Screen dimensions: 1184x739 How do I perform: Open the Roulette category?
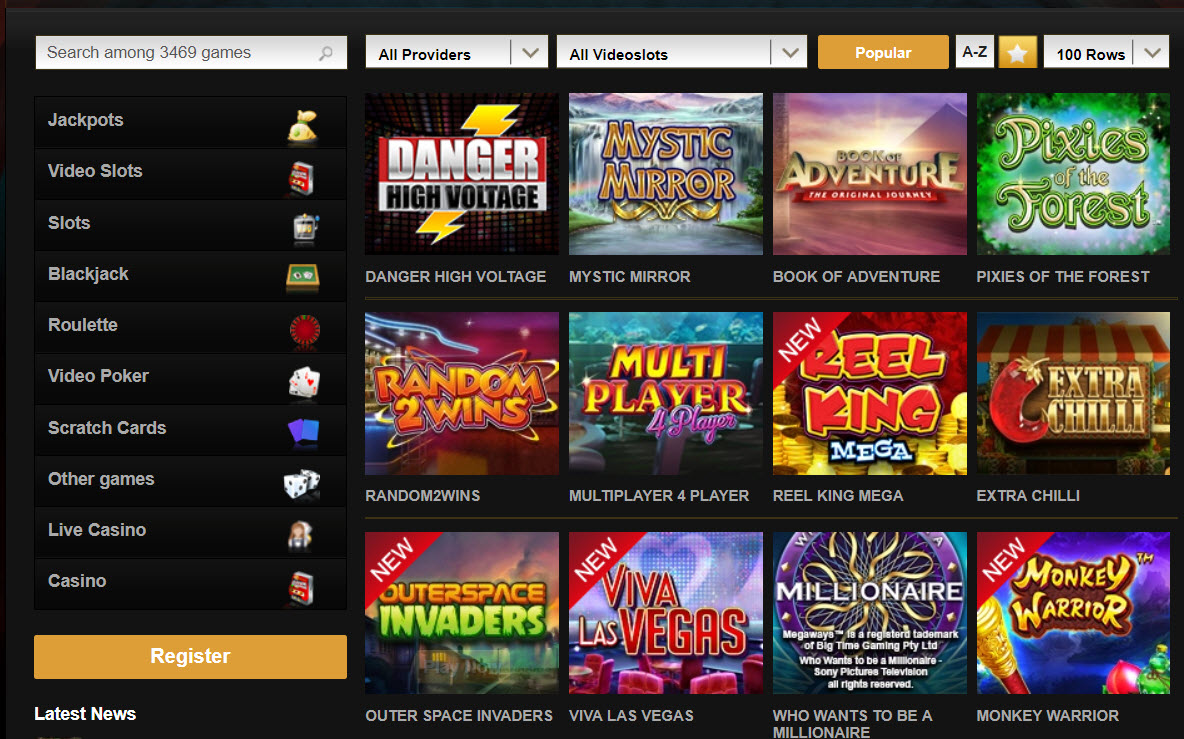[190, 327]
